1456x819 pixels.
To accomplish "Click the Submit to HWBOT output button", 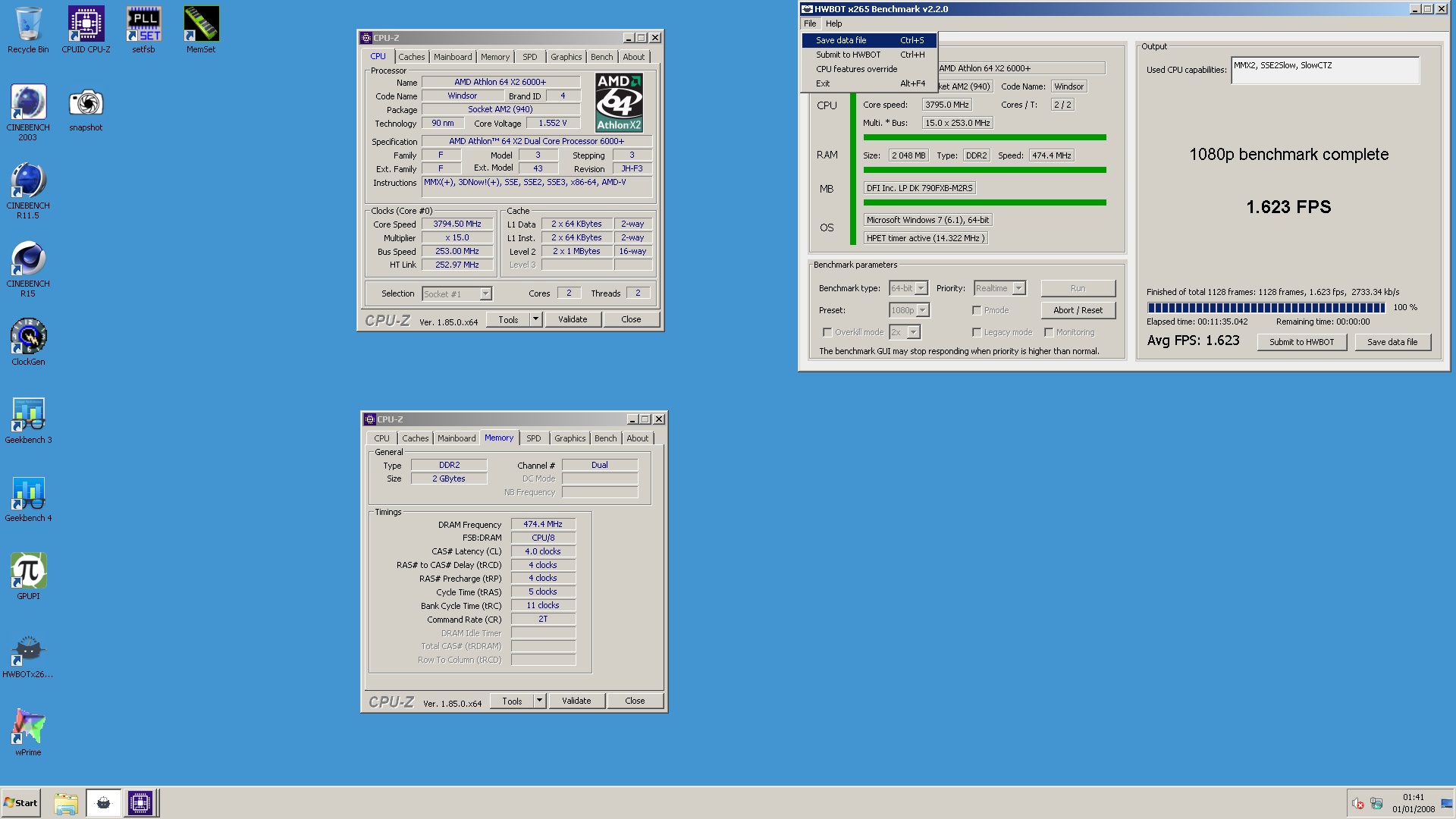I will 1302,342.
